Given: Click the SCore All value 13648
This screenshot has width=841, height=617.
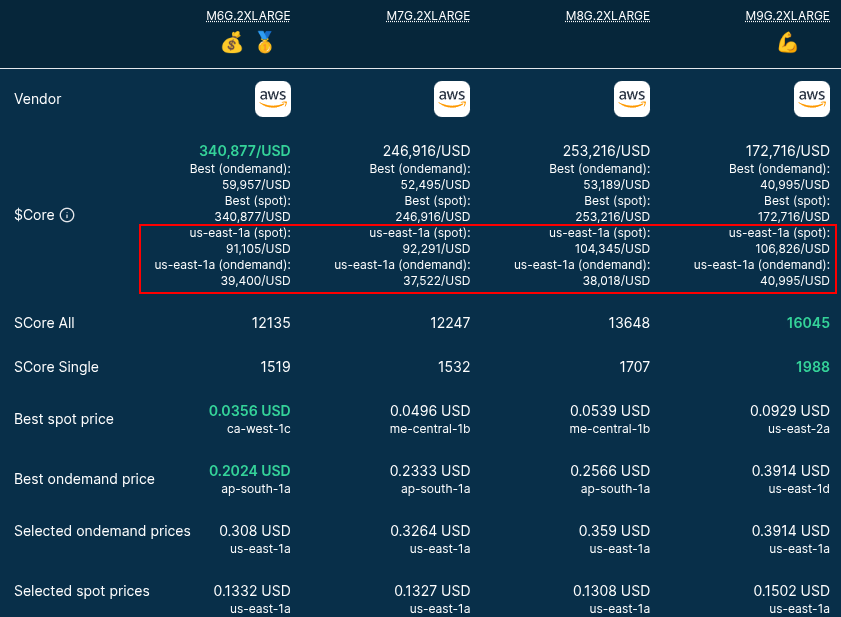Looking at the screenshot, I should (x=629, y=323).
